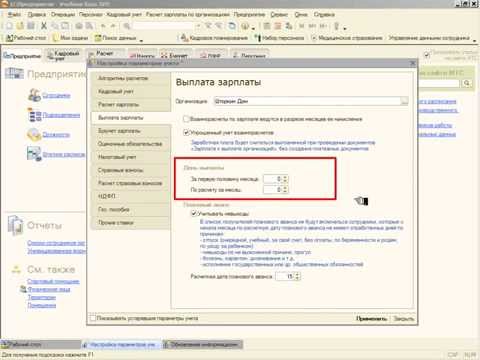
Task: Open the Файл menu
Action: [14, 15]
